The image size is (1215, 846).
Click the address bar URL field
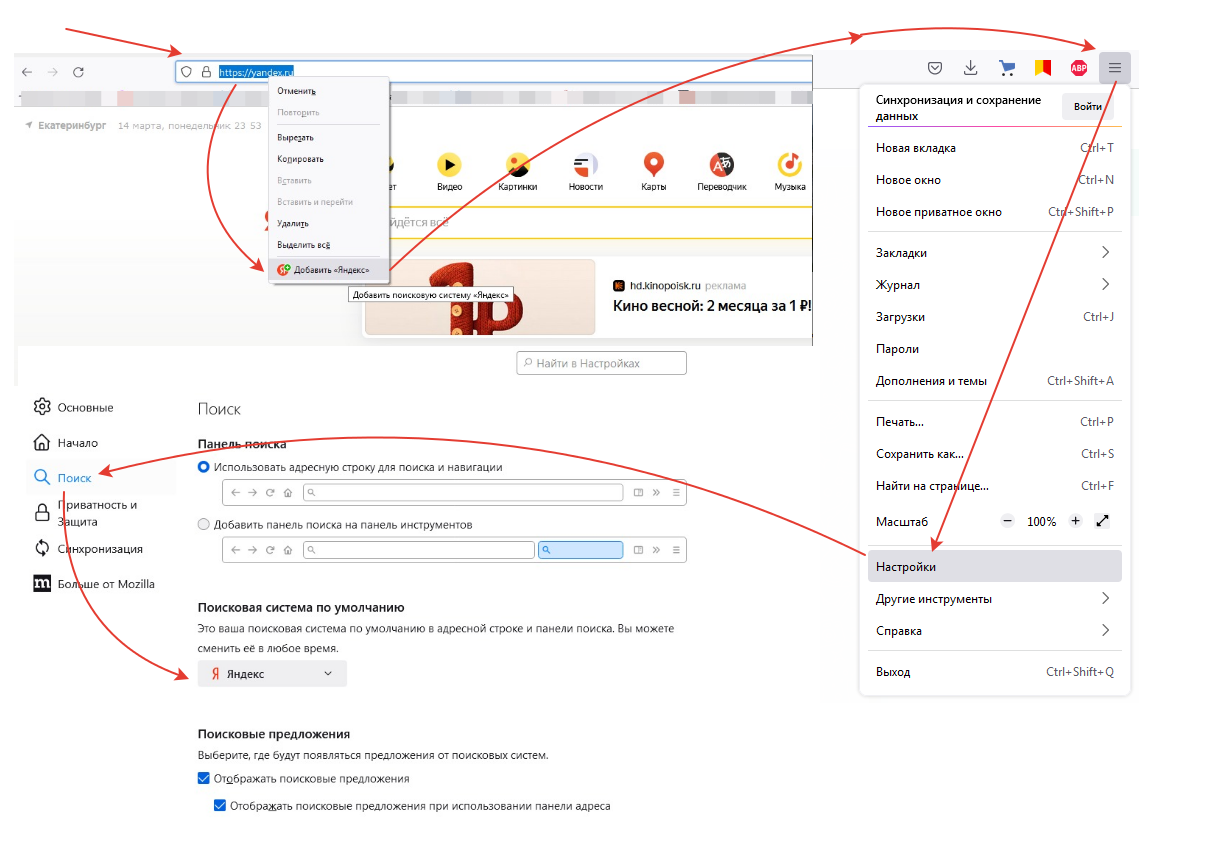494,72
